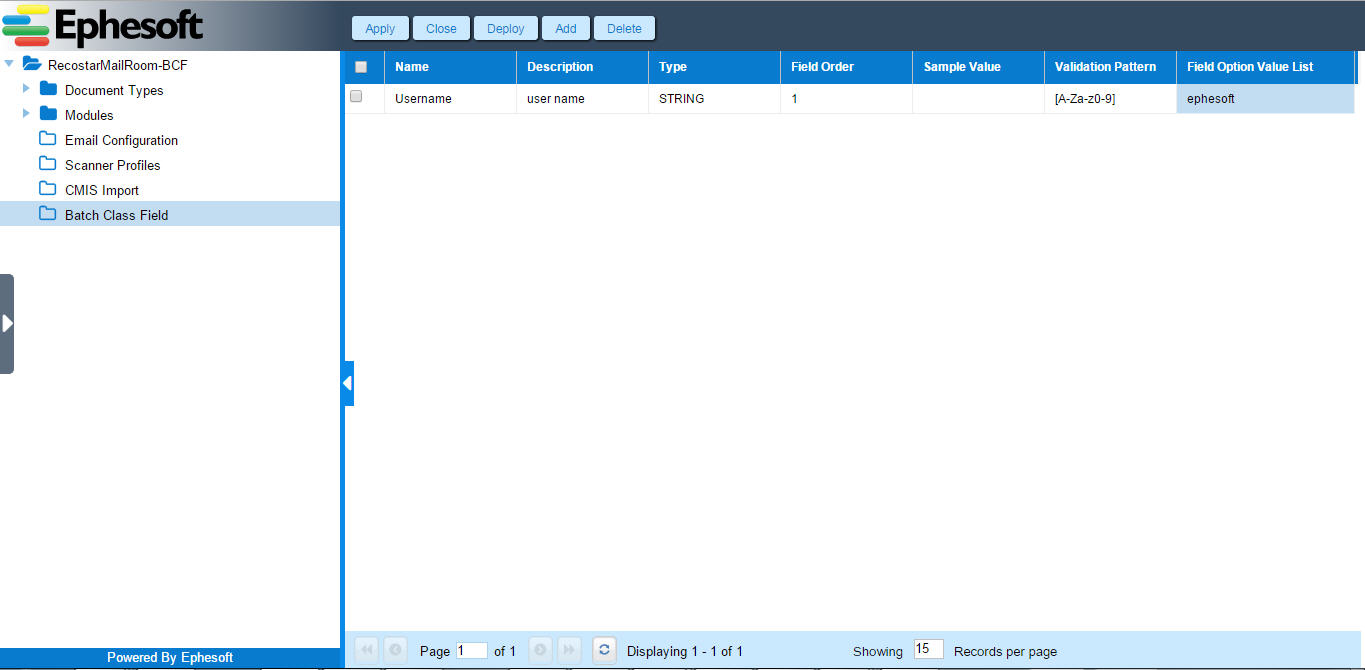The width and height of the screenshot is (1365, 670).
Task: Open Document Types tree item
Action: point(114,90)
